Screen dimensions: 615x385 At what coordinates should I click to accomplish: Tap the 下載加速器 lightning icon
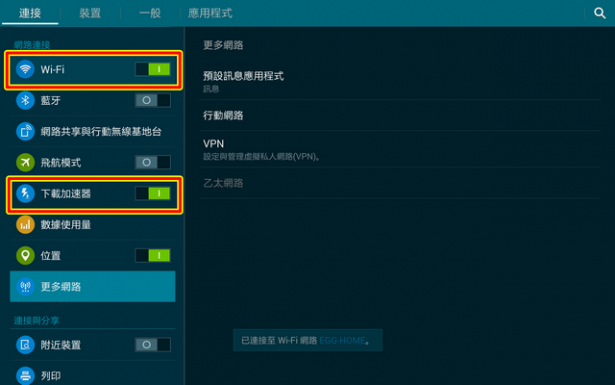click(25, 193)
